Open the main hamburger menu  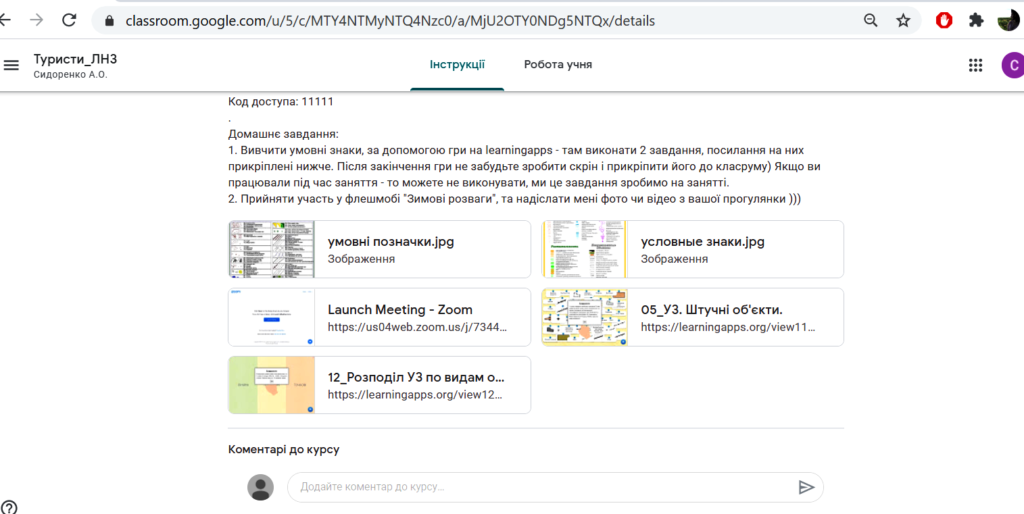11,65
